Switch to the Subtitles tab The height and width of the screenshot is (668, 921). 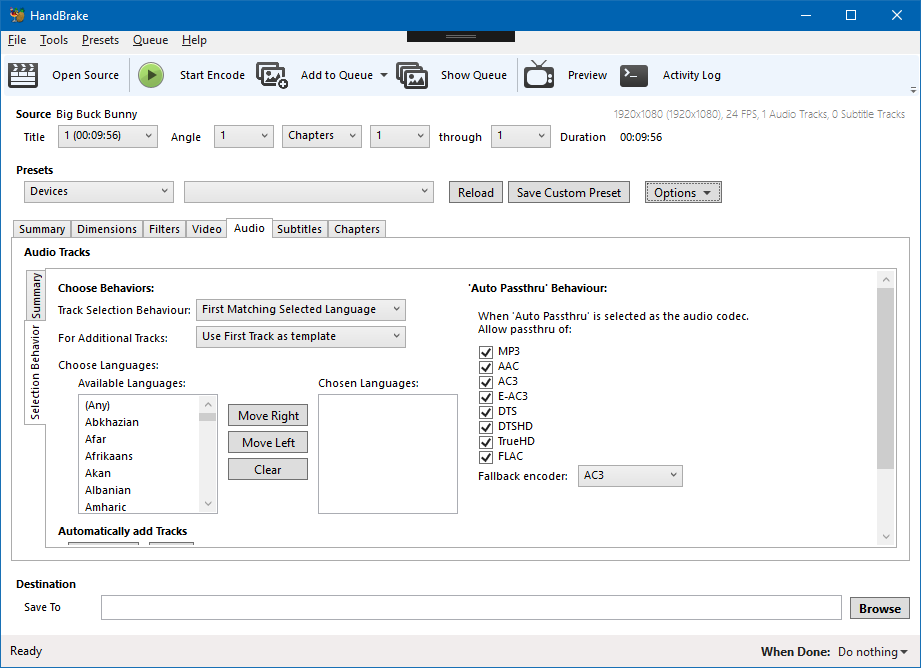click(x=300, y=229)
